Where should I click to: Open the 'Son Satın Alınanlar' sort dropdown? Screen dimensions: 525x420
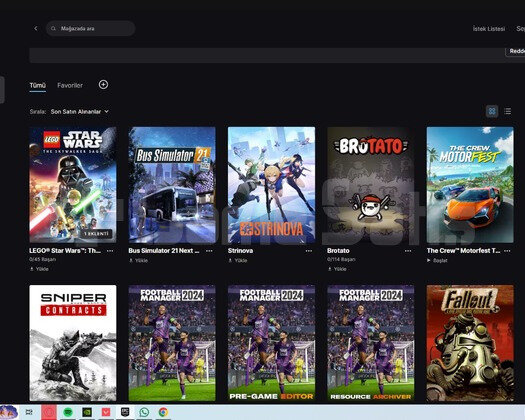pyautogui.click(x=80, y=112)
